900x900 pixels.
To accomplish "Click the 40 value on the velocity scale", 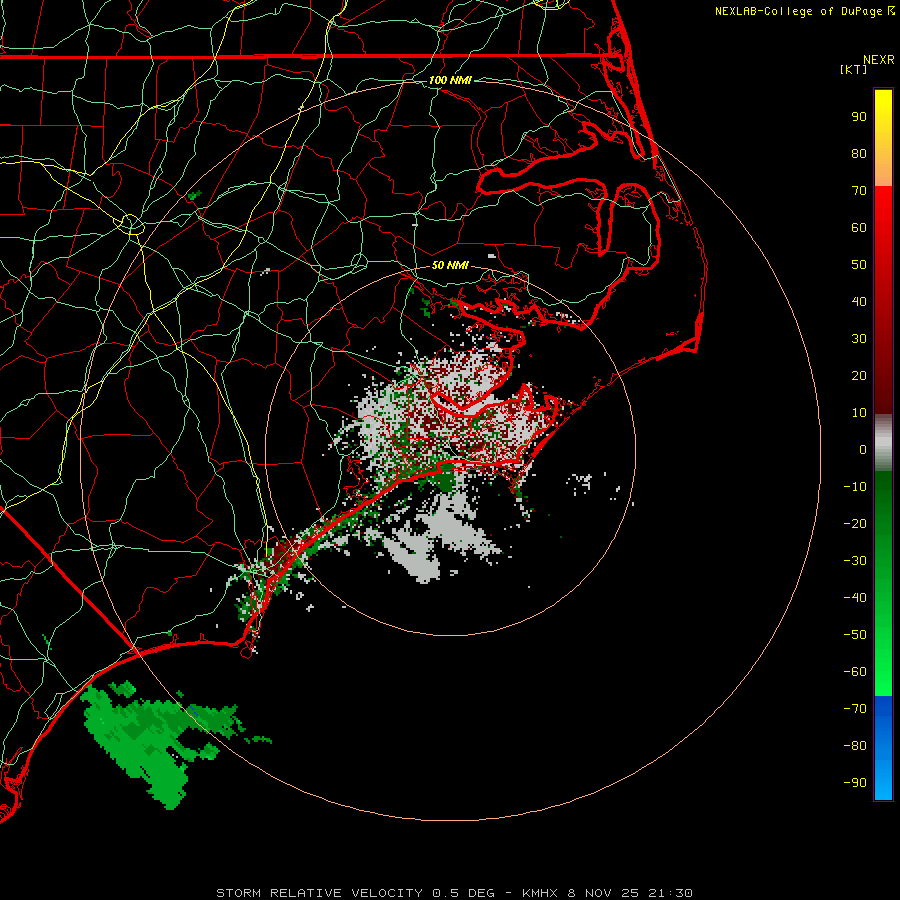I will 859,302.
